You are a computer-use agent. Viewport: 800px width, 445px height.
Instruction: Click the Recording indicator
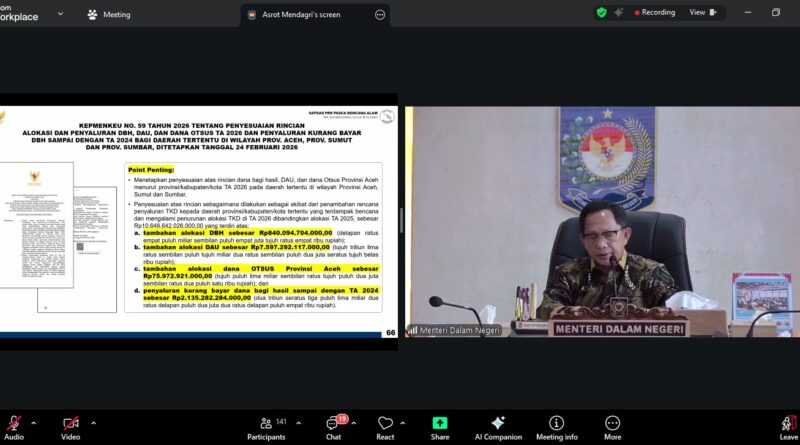pyautogui.click(x=651, y=13)
